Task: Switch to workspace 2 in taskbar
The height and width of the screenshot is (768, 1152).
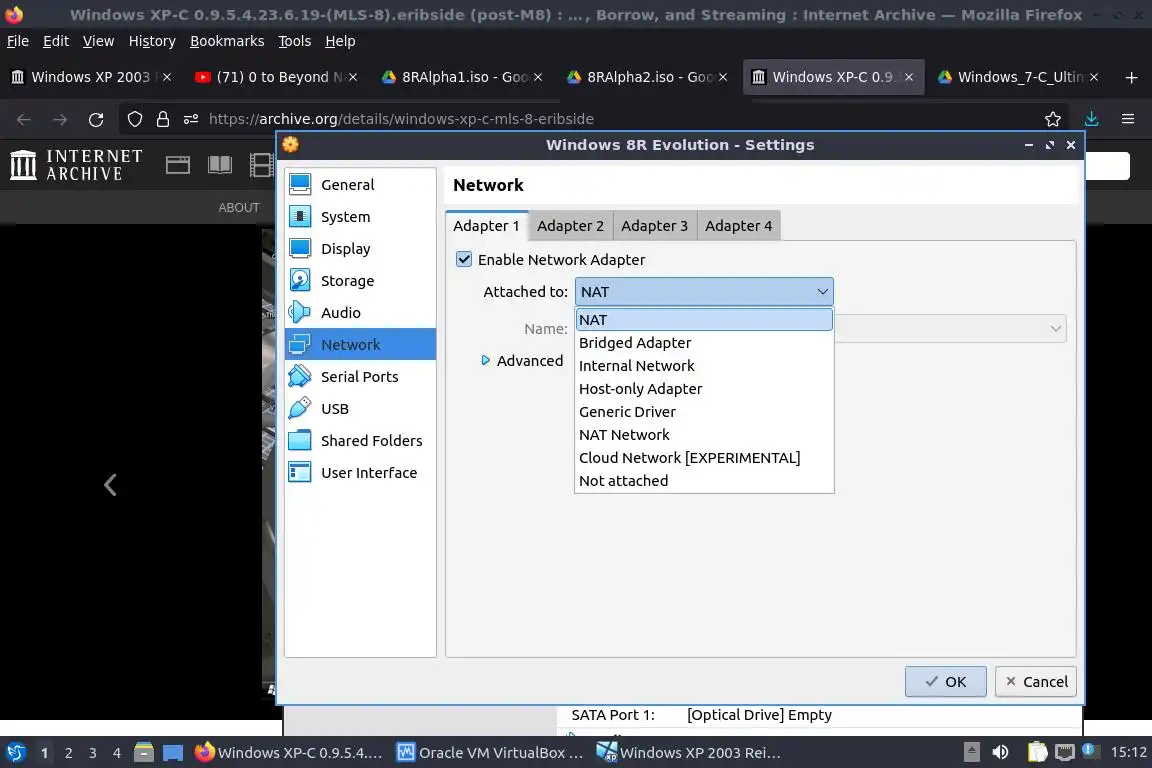Action: click(x=68, y=753)
